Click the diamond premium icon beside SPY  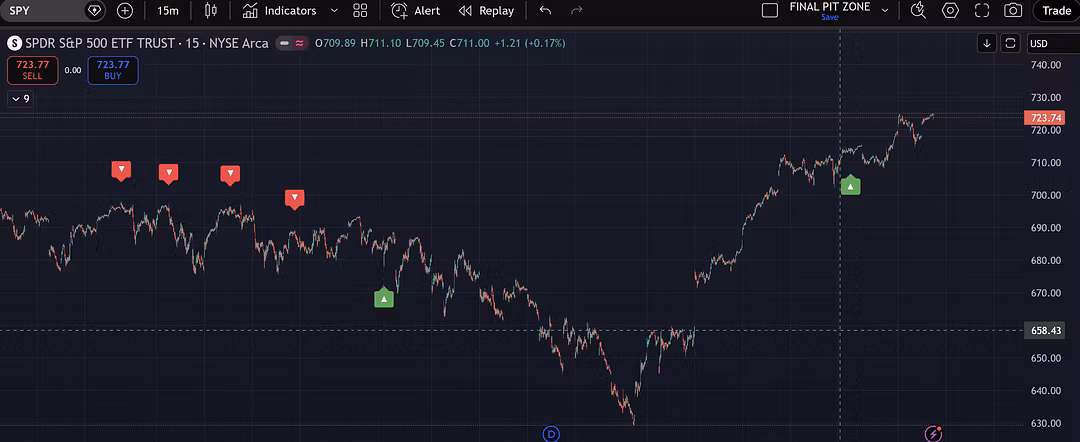coord(94,10)
